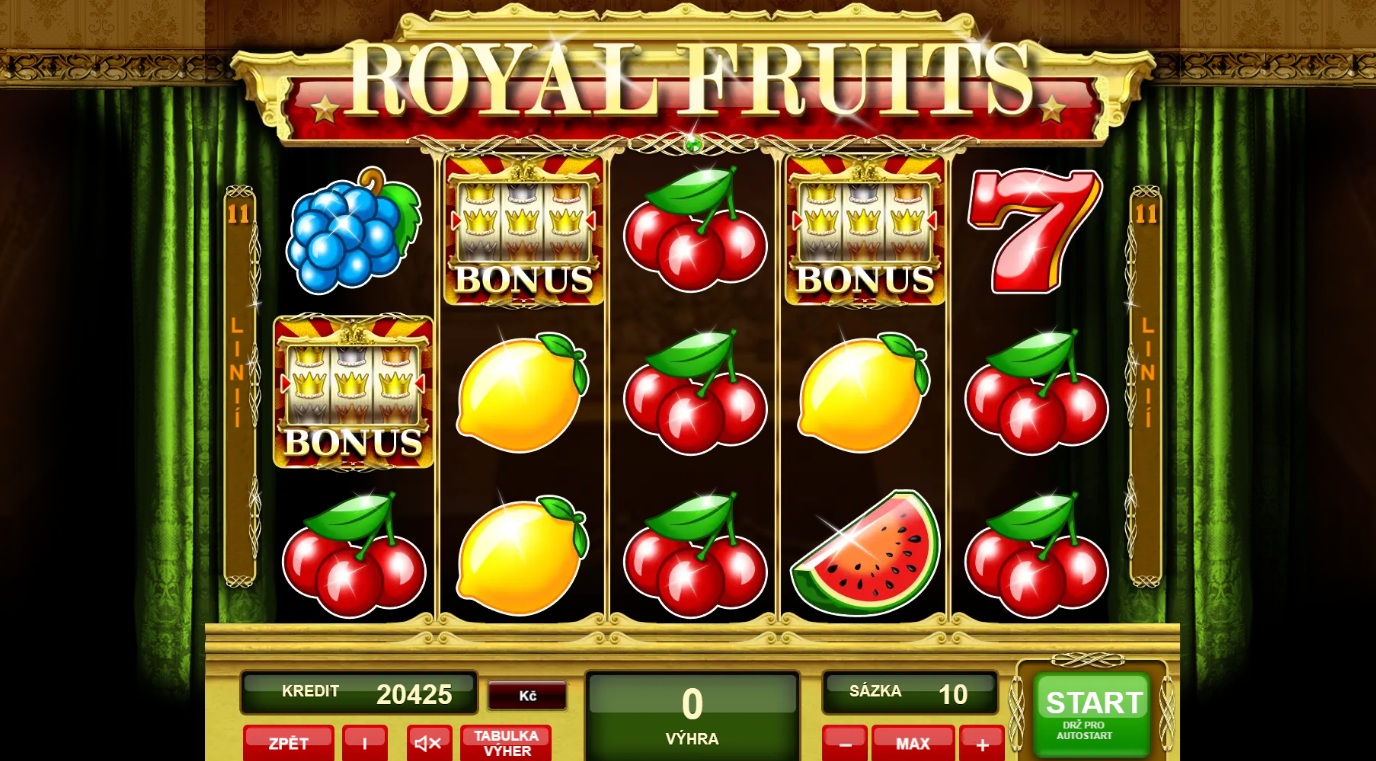Increase bet with plus button
The image size is (1376, 761).
982,743
